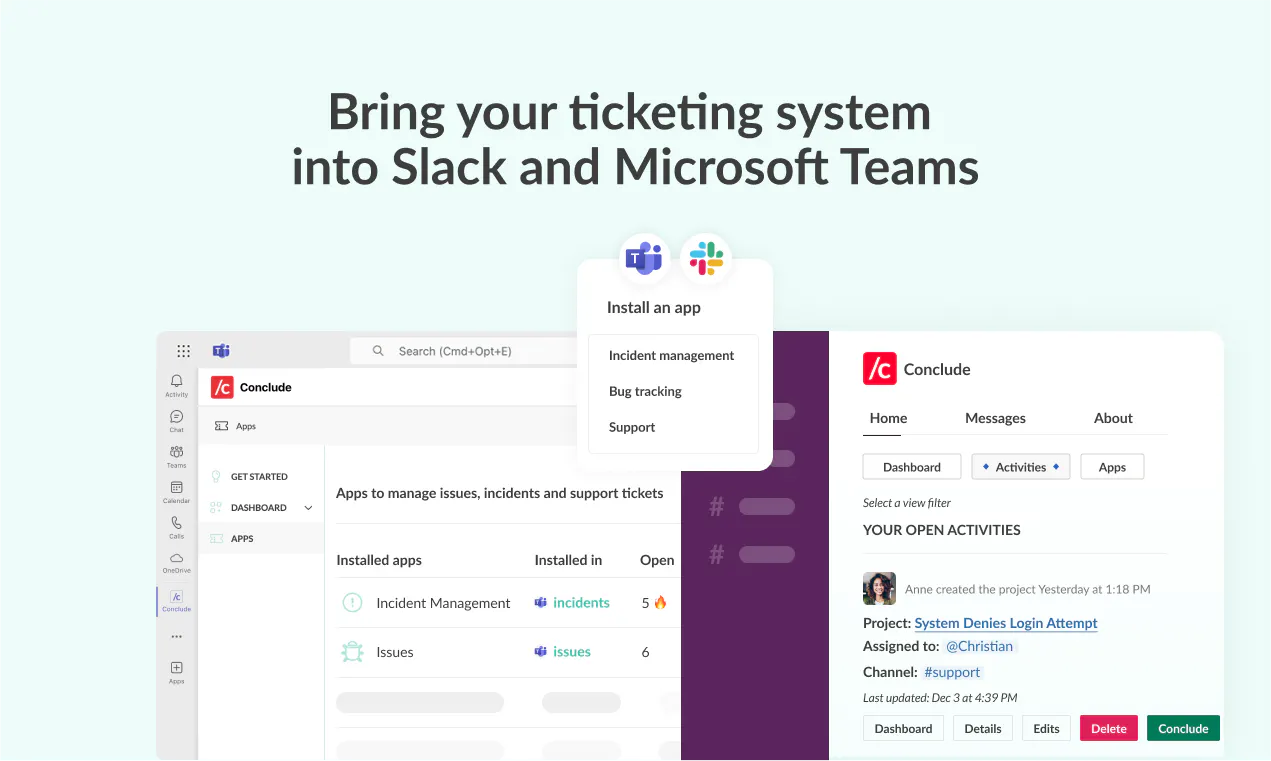This screenshot has width=1271, height=761.
Task: Open OneDrive in Teams sidebar
Action: point(177,563)
